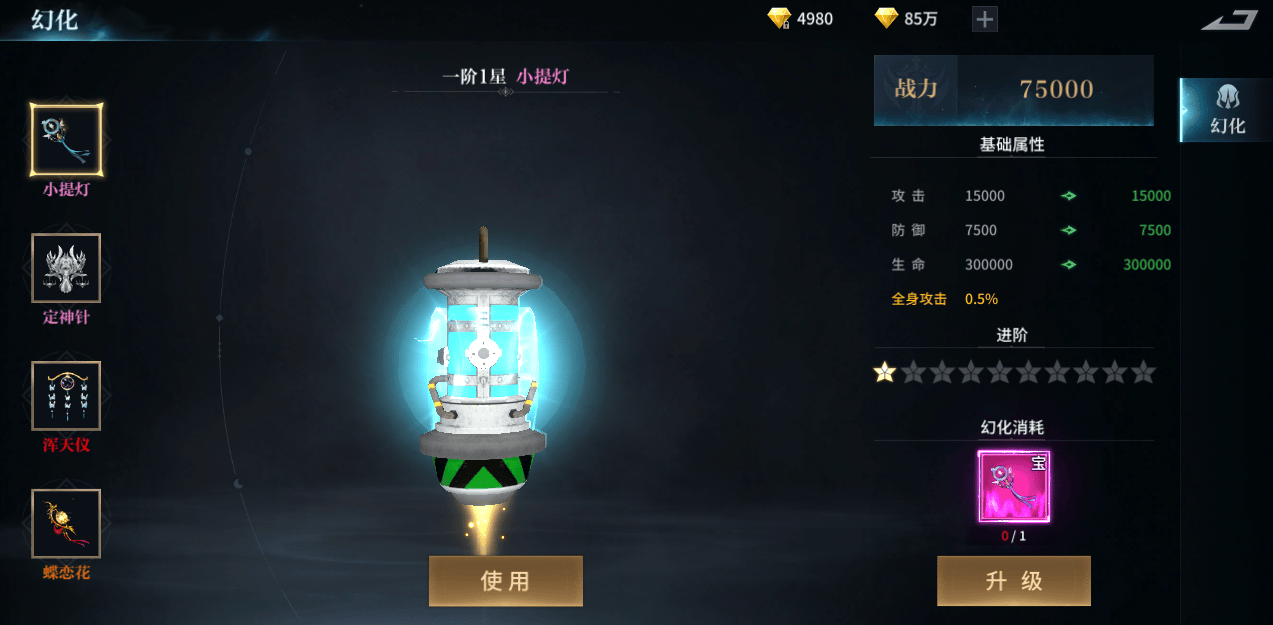Image resolution: width=1273 pixels, height=625 pixels.
Task: Click the back arrow at top right
Action: tap(1229, 20)
